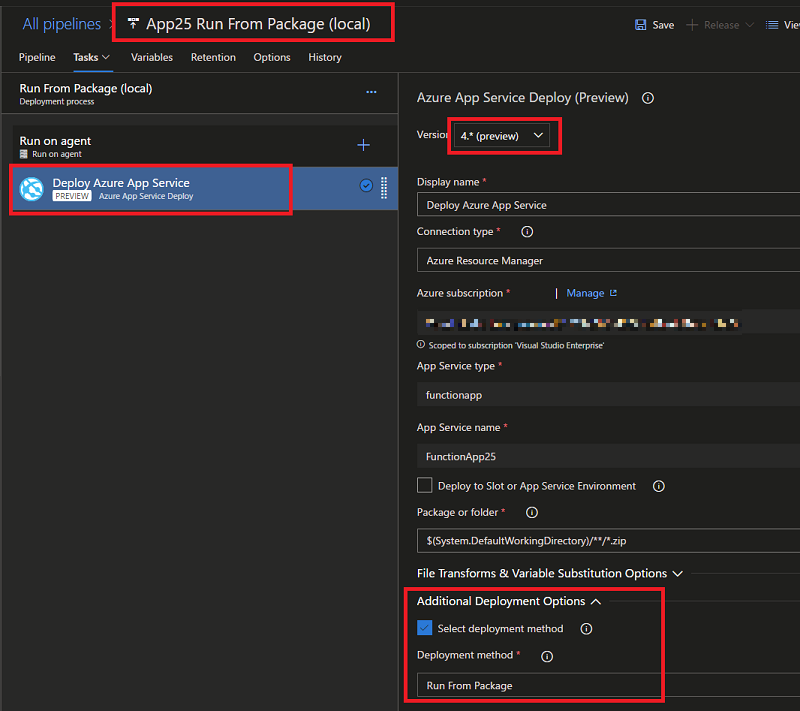Screen dimensions: 800x711
Task: Open App Service name FunctionApp25 dropdown
Action: 608,456
